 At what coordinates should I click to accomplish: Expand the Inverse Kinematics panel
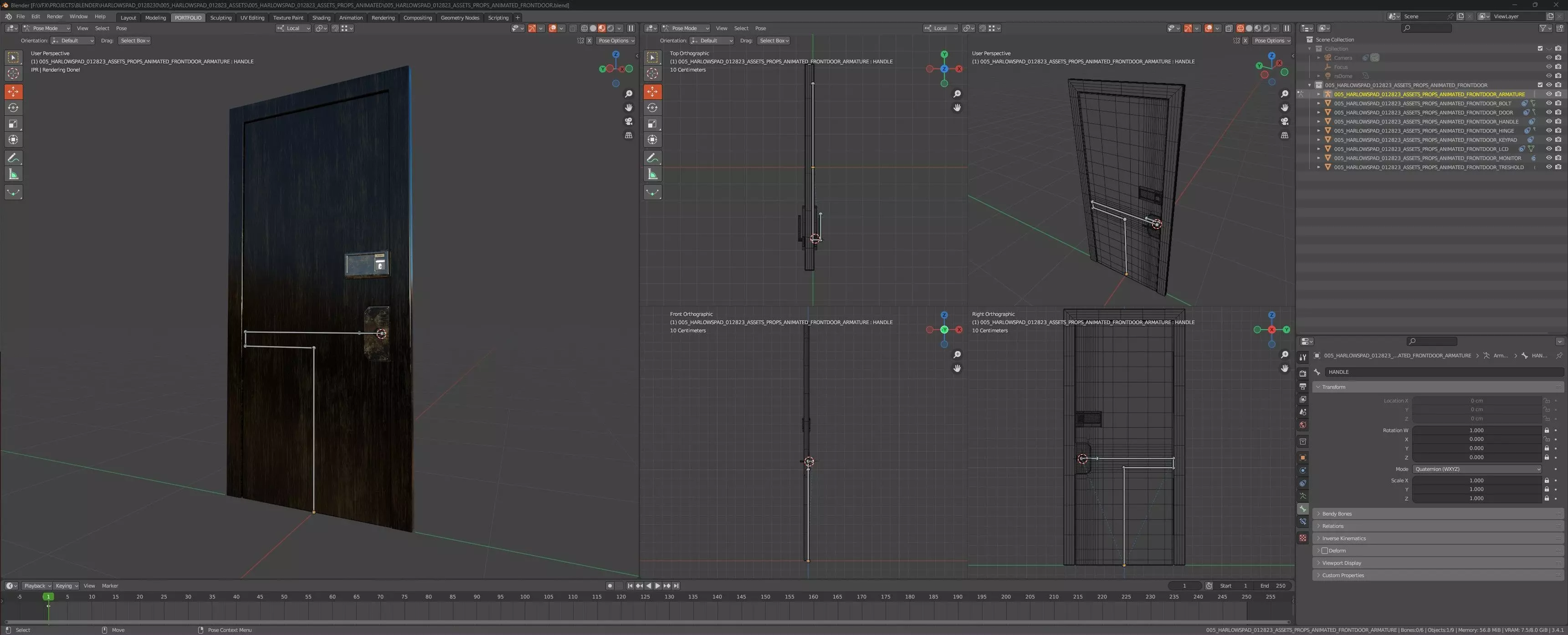1344,538
